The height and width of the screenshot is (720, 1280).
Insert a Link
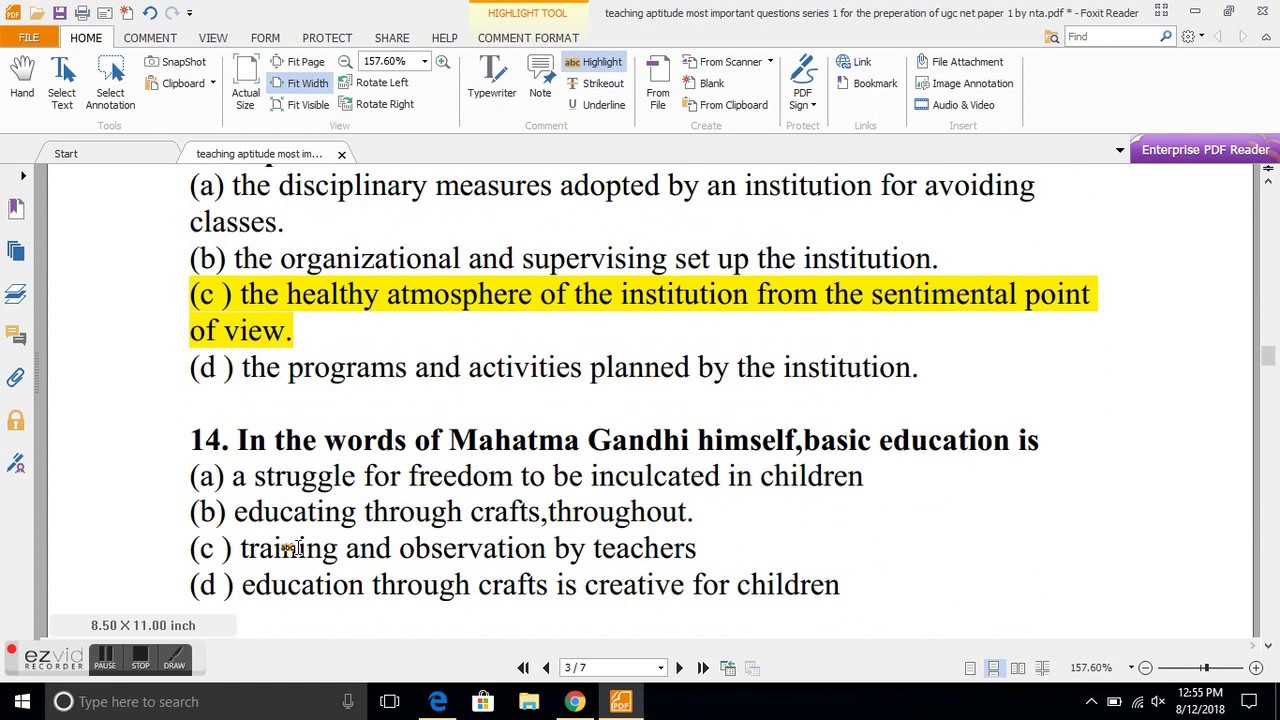853,62
